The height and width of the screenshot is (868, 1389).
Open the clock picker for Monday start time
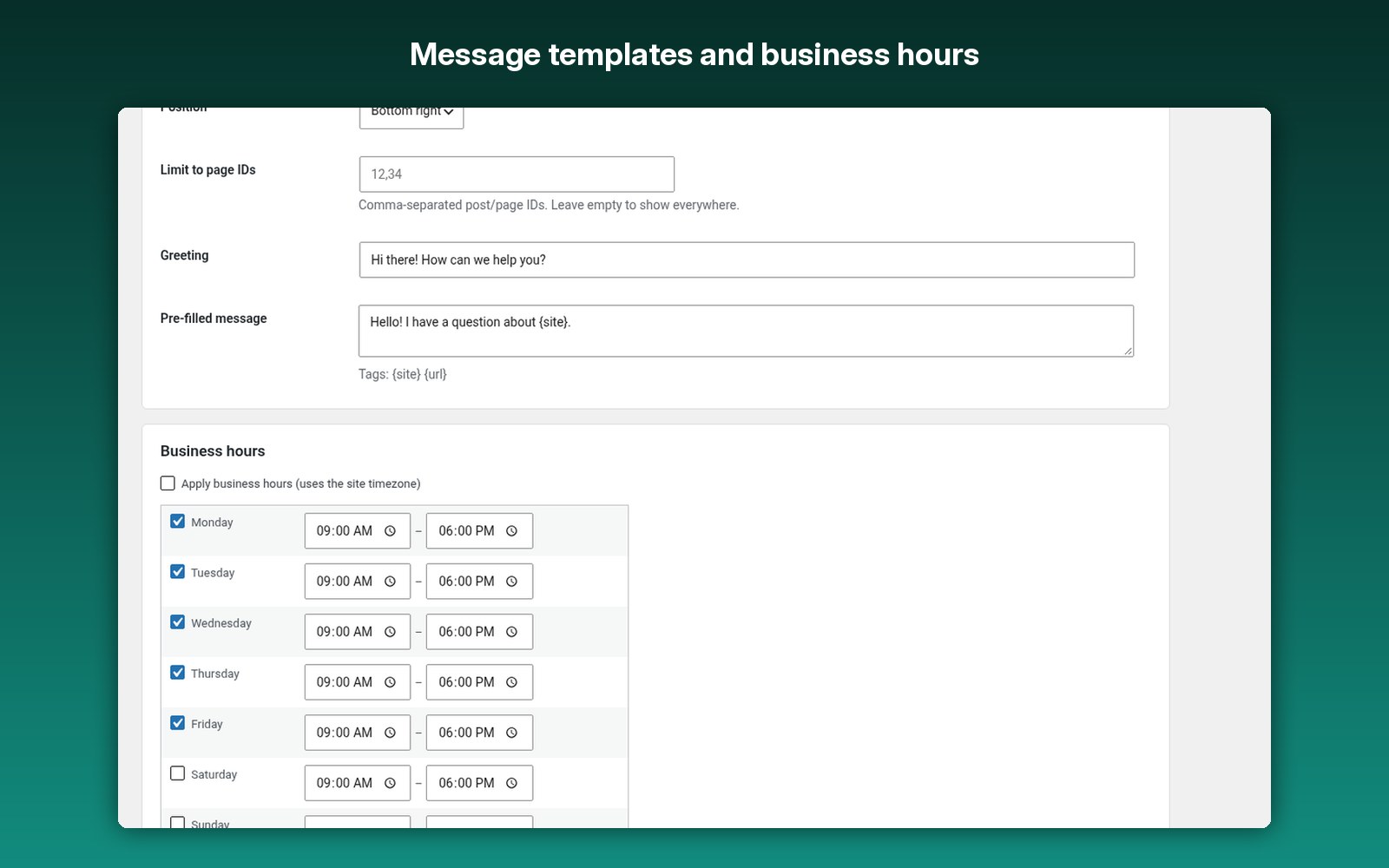pyautogui.click(x=390, y=531)
